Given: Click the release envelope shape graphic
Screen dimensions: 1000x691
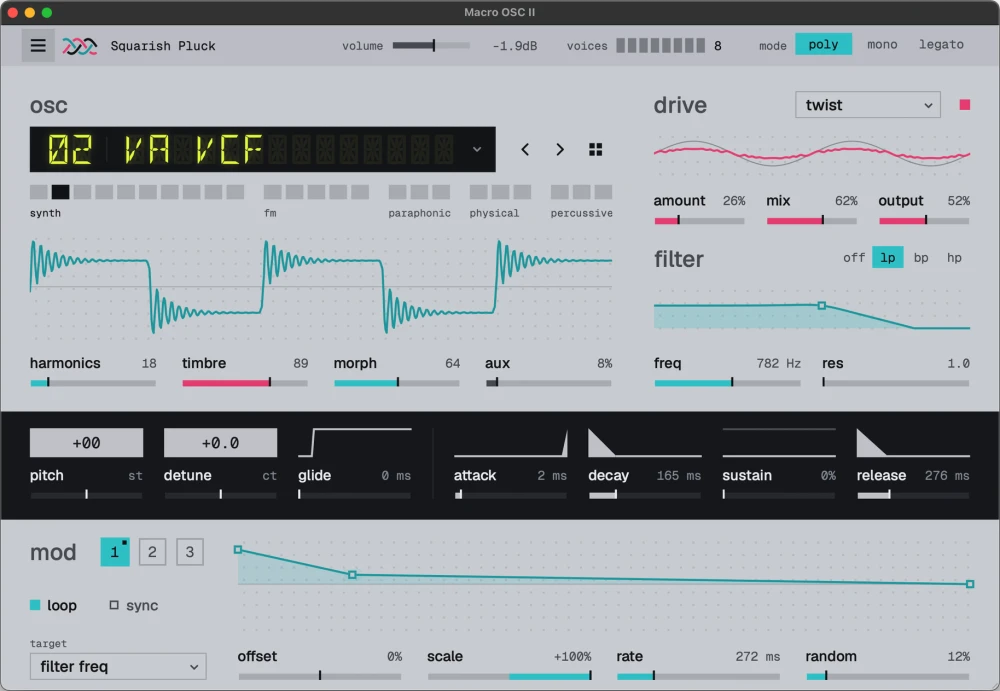Looking at the screenshot, I should (x=913, y=442).
